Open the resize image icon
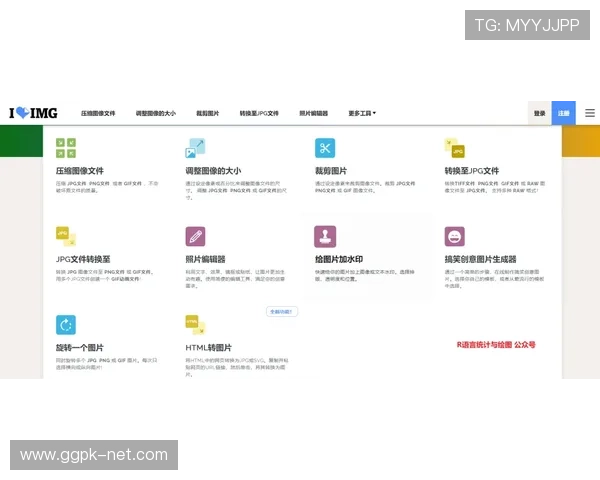The image size is (600, 480). 196,148
